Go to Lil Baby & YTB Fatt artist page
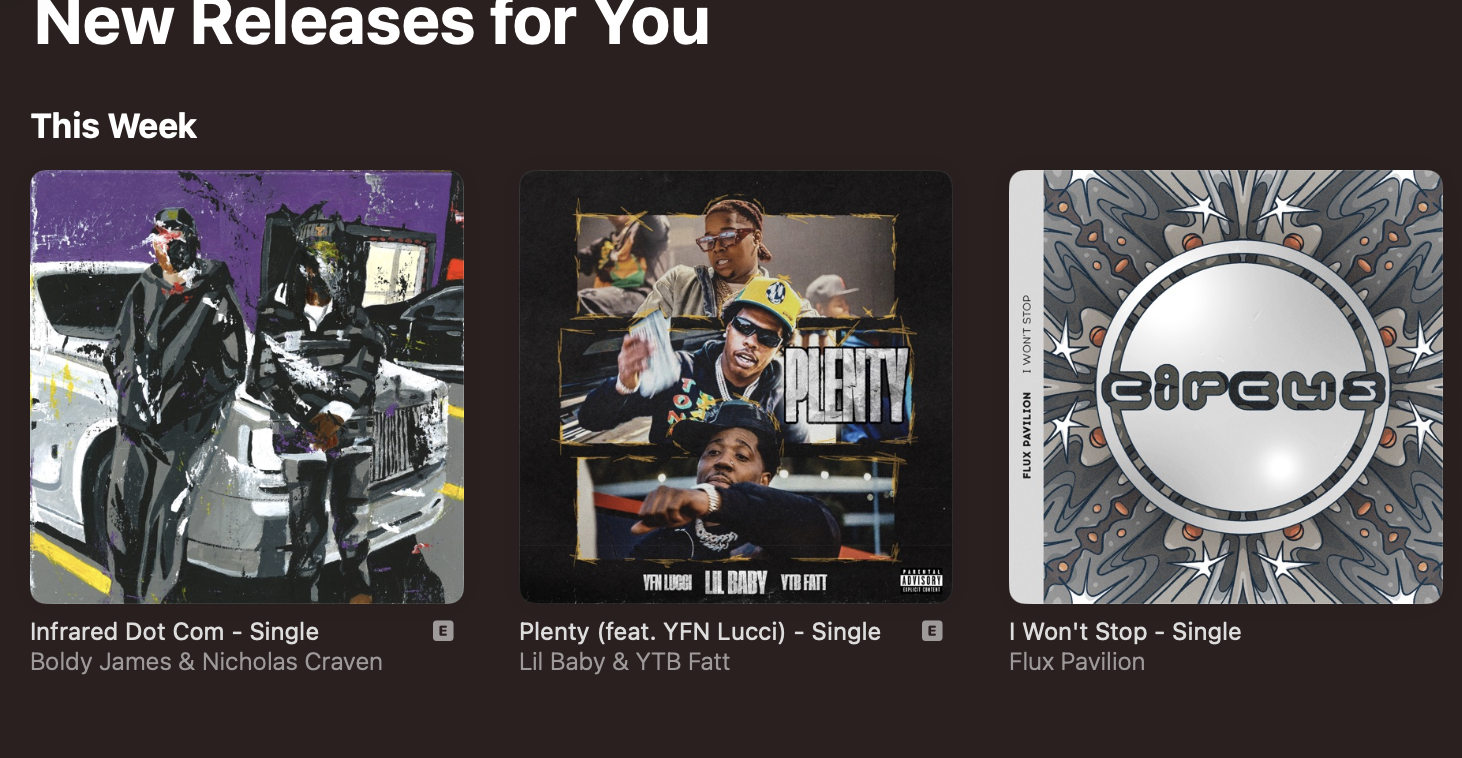 click(x=625, y=662)
